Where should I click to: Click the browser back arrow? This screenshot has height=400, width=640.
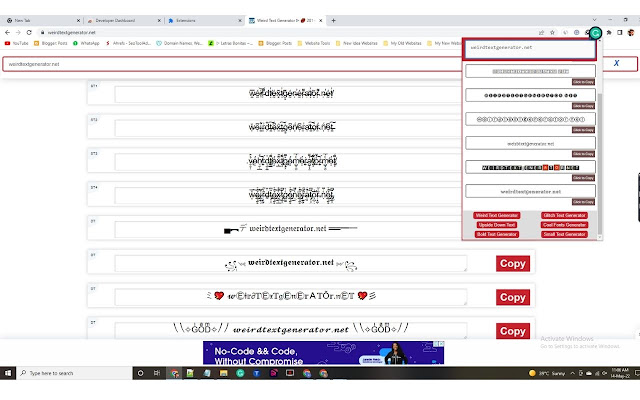[x=7, y=32]
